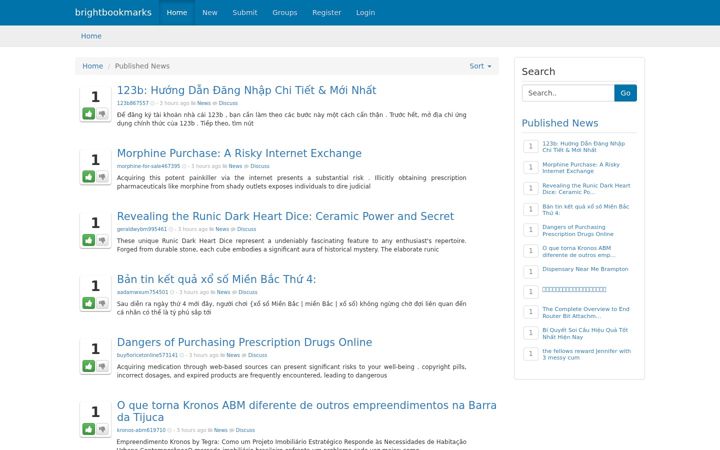The height and width of the screenshot is (450, 720).
Task: Open sidebar link 123b: Hướng Dẫn Đăng Nhập
Action: pyautogui.click(x=583, y=146)
